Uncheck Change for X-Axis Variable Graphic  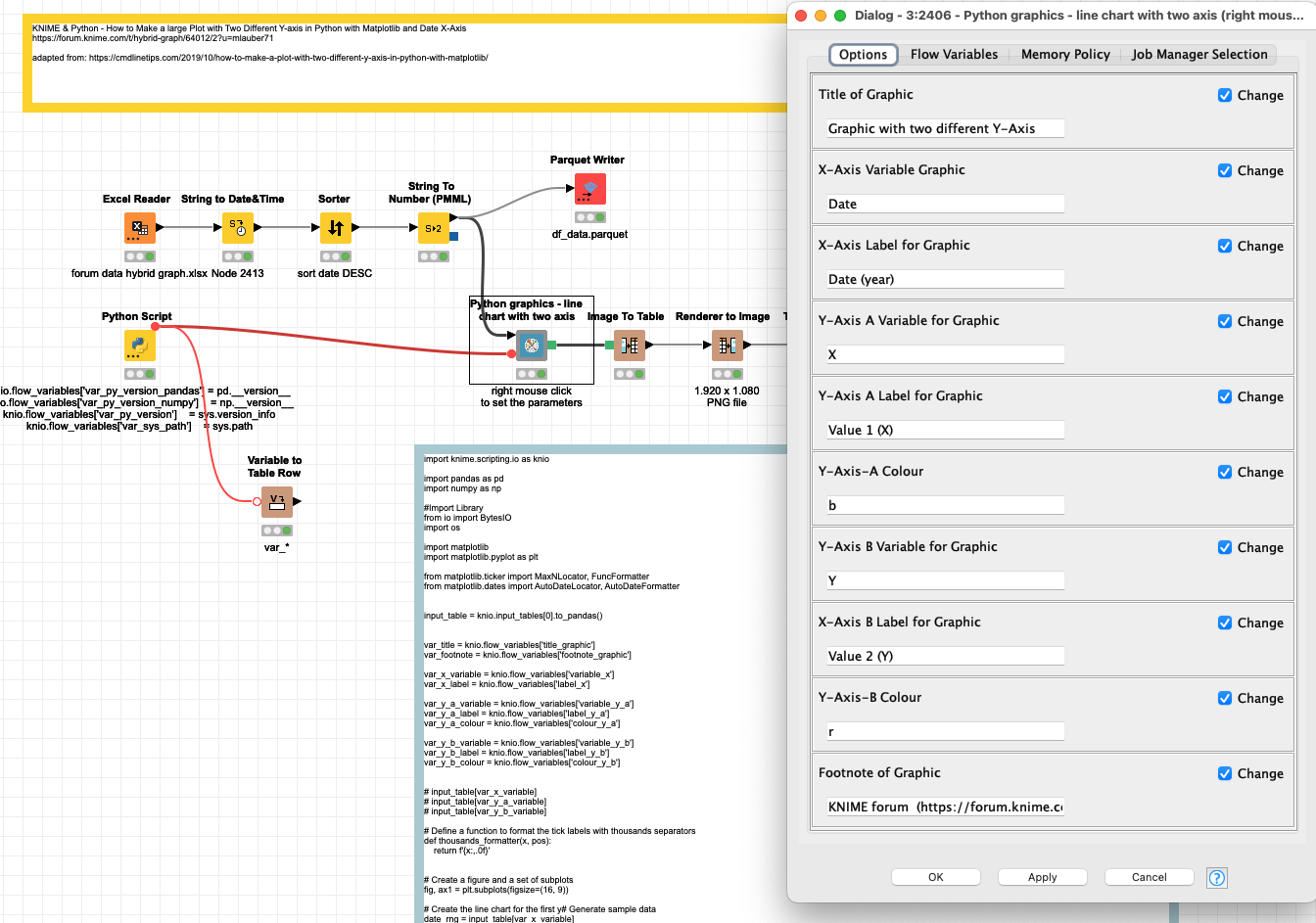tap(1225, 170)
